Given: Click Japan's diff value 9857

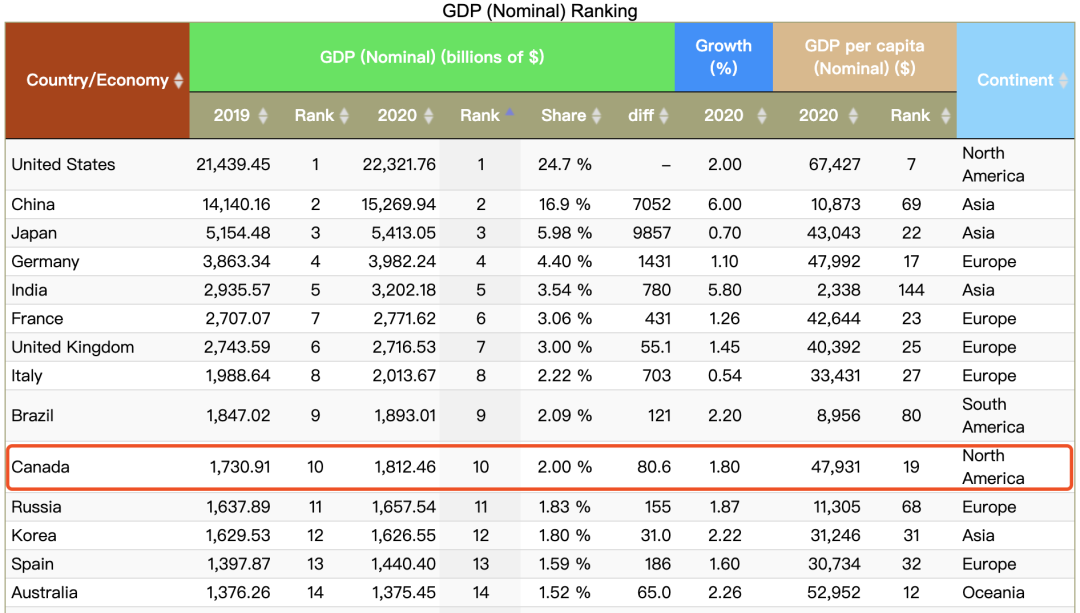Looking at the screenshot, I should [x=652, y=233].
